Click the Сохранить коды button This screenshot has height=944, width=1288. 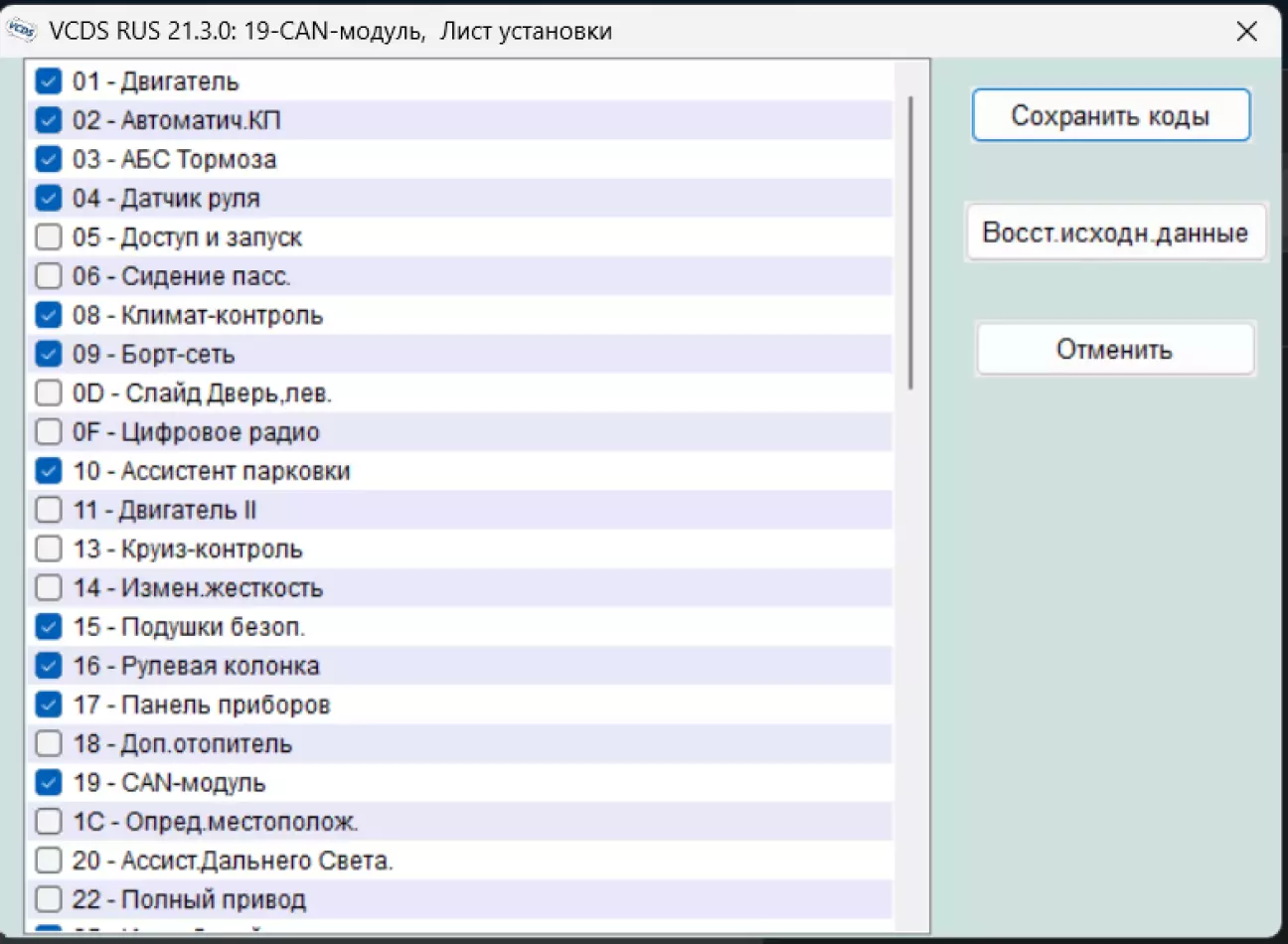point(1110,116)
